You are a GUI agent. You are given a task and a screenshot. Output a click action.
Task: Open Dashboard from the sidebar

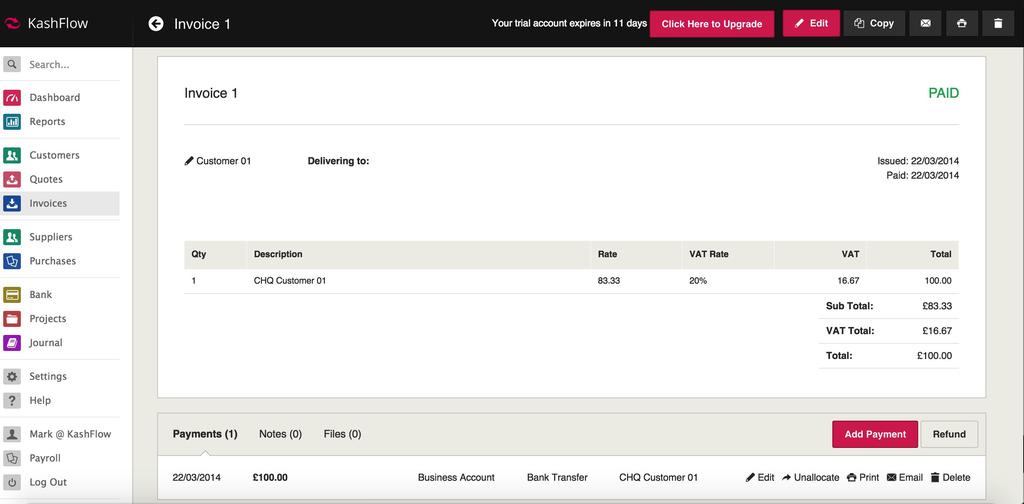click(54, 97)
